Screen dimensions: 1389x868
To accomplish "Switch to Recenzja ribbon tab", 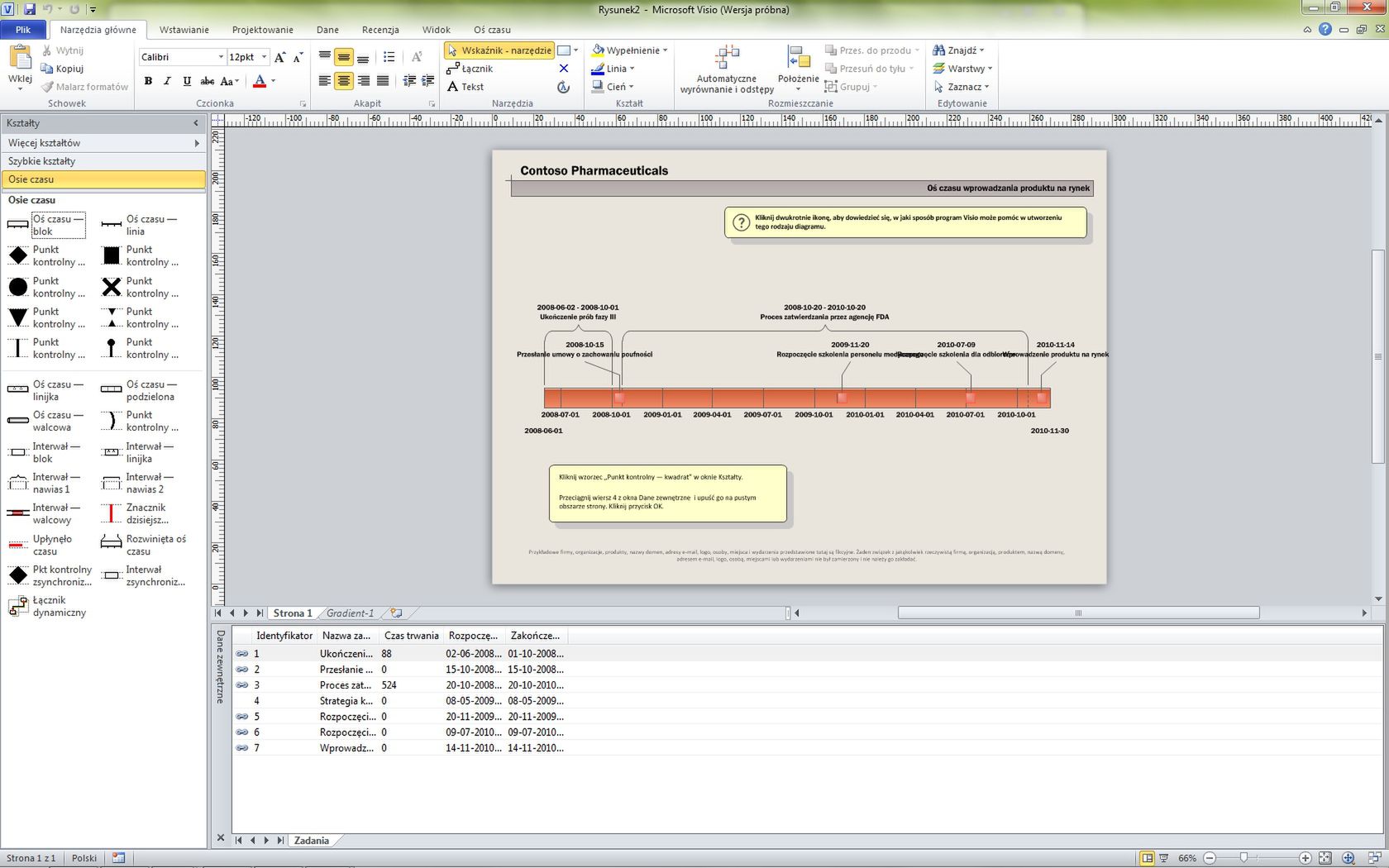I will (x=380, y=30).
